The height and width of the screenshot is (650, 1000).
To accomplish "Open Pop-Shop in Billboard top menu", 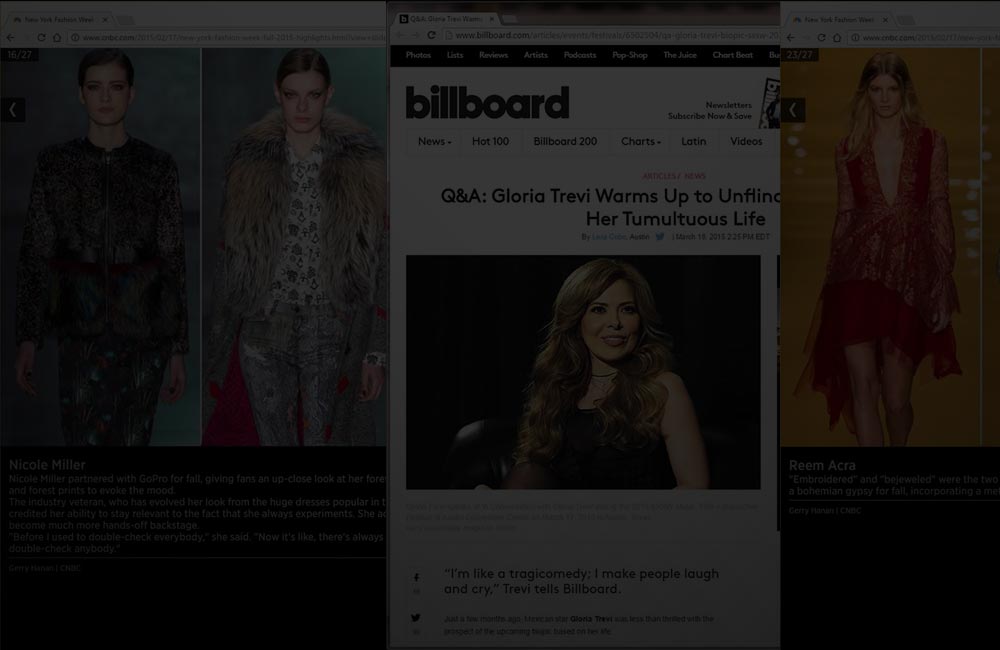I will 629,55.
